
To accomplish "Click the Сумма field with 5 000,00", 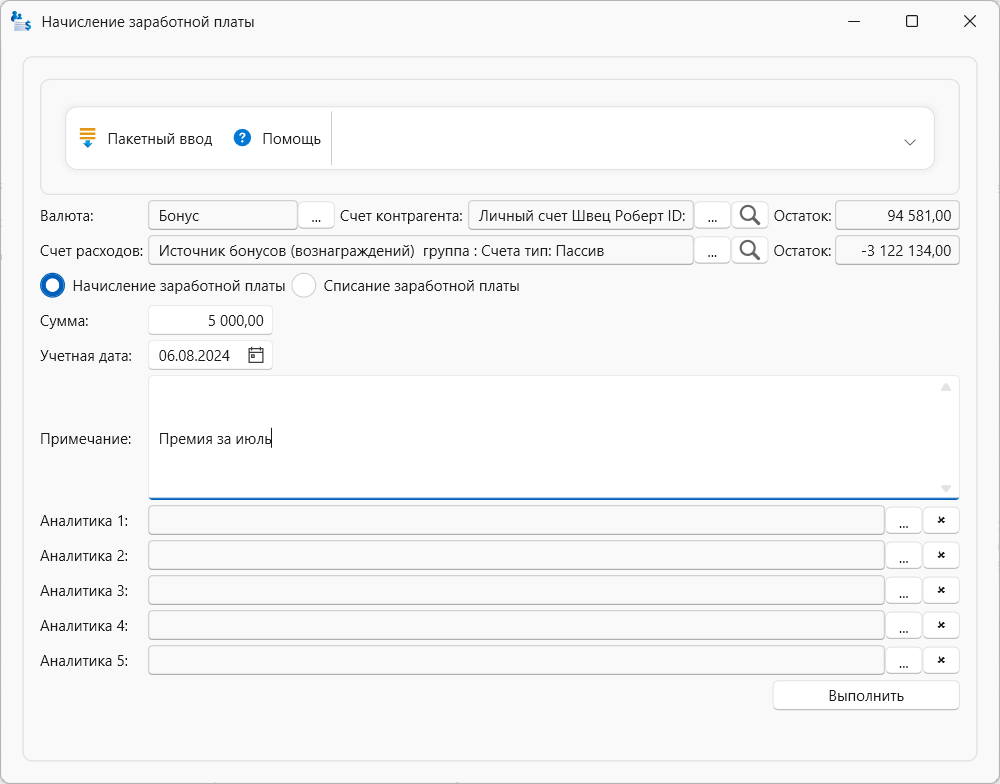I will (x=210, y=320).
